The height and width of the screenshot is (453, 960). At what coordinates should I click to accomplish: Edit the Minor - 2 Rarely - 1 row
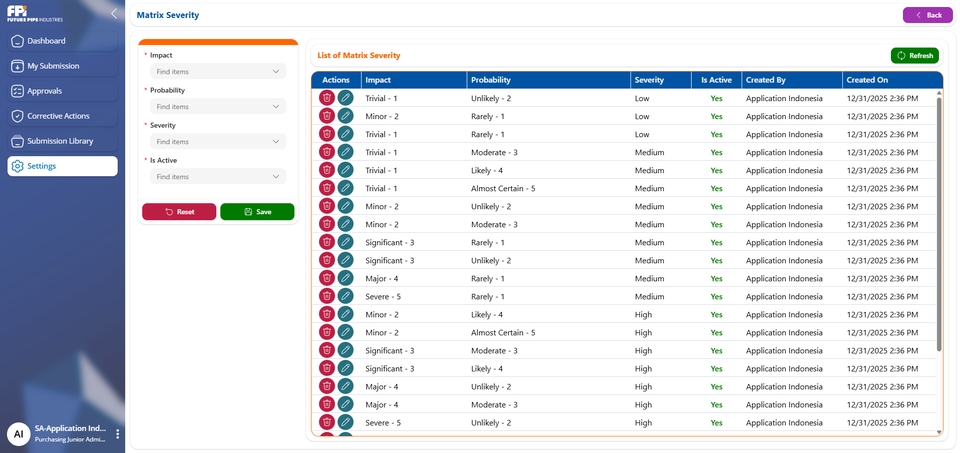[x=345, y=116]
